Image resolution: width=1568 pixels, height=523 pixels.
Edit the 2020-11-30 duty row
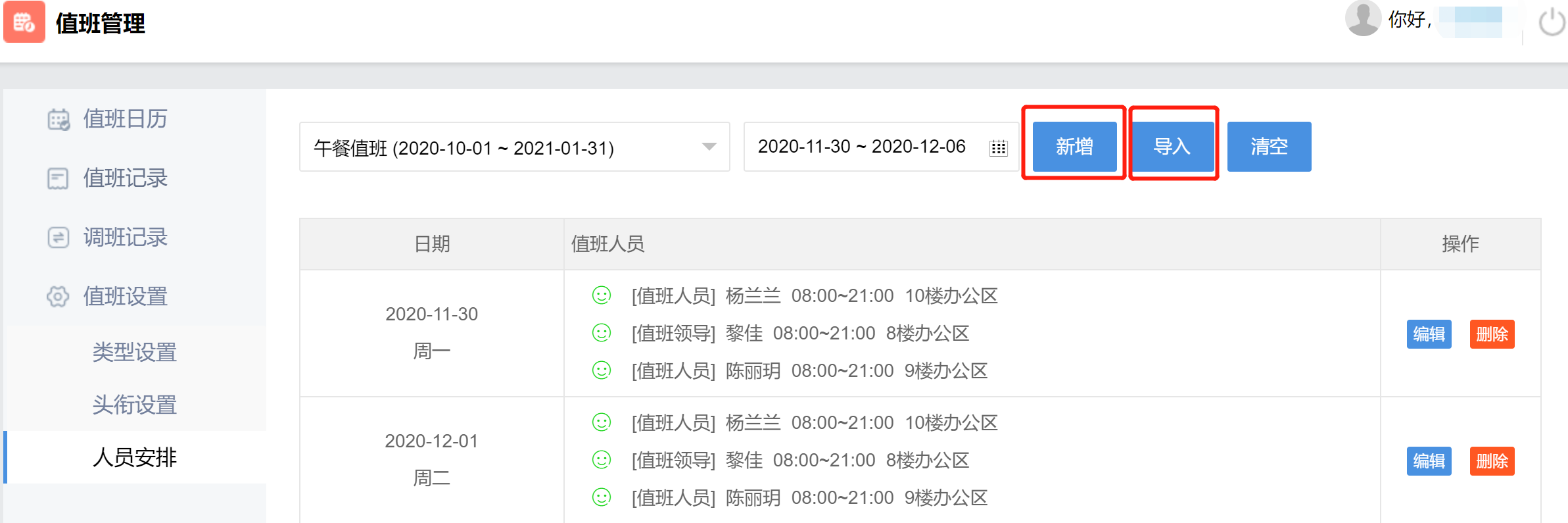click(x=1429, y=334)
